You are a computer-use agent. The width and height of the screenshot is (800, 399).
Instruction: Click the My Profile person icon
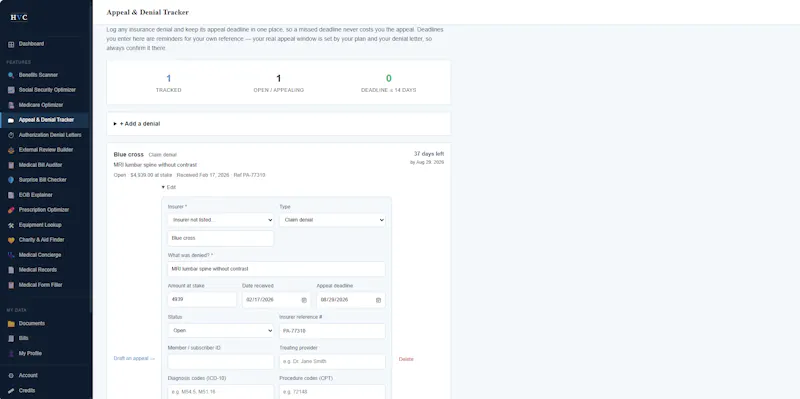[11, 354]
